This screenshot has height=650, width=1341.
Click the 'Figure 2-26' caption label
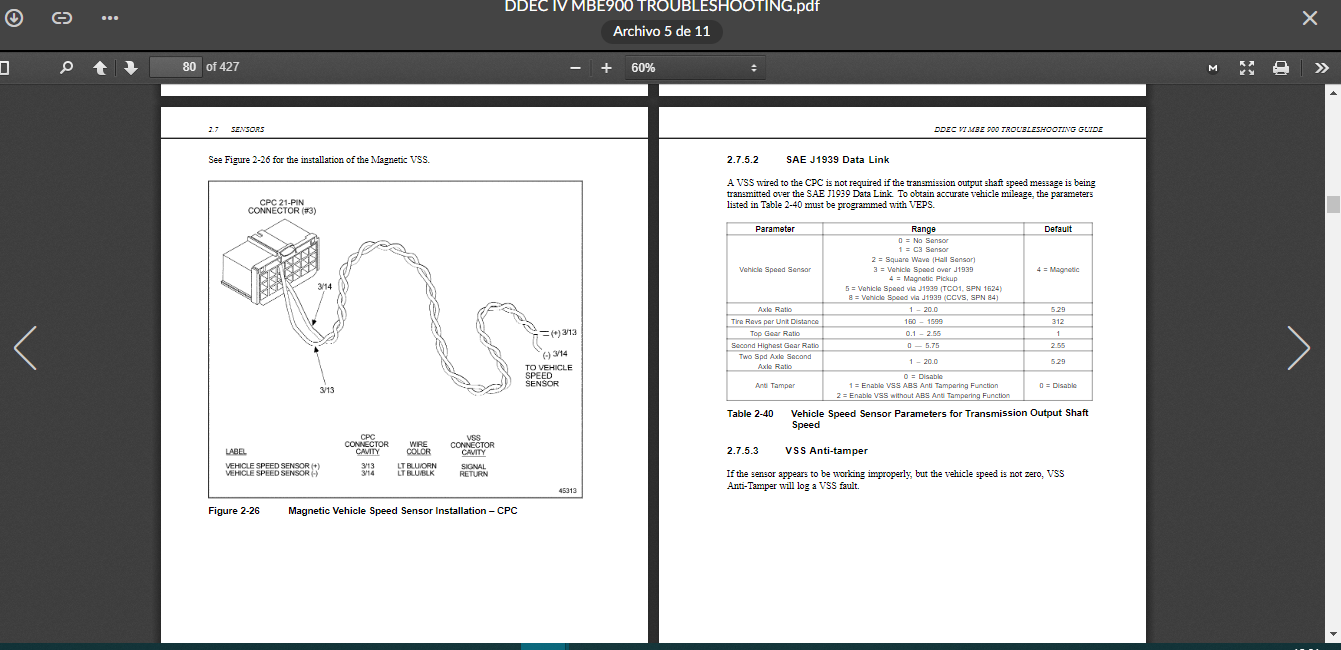(x=234, y=511)
